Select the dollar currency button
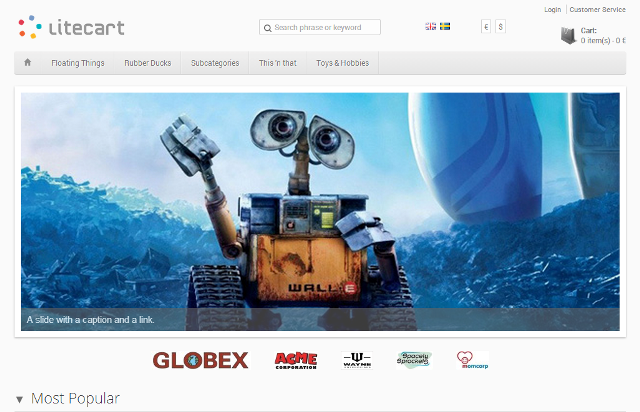Image resolution: width=640 pixels, height=412 pixels. pos(500,27)
